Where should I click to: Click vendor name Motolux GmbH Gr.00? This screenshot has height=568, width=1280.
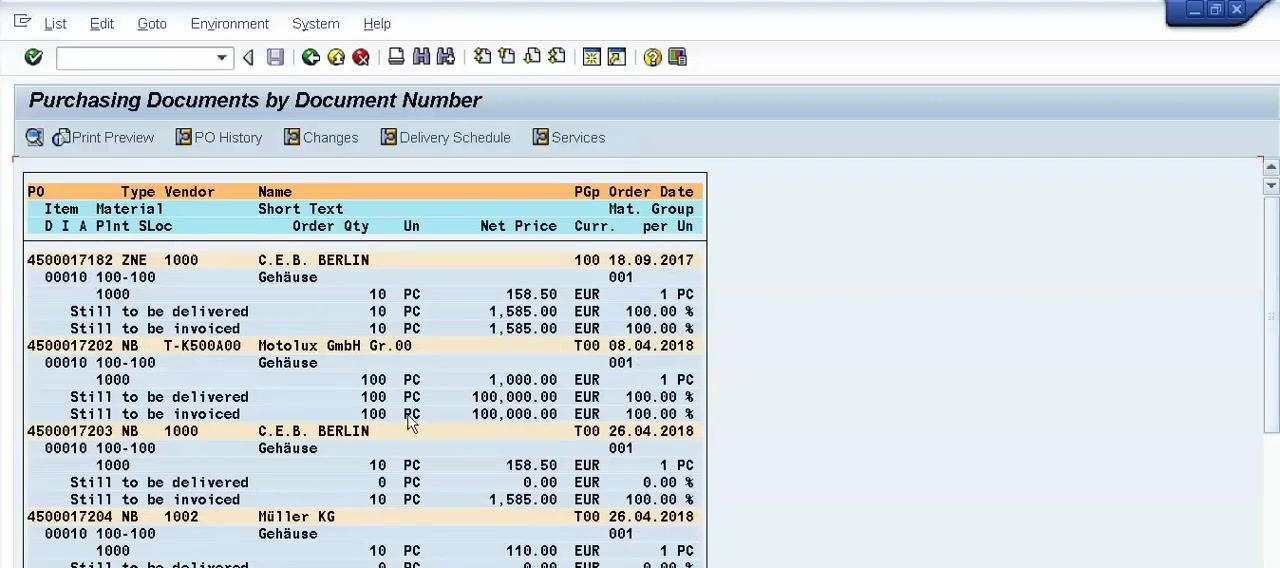[335, 346]
